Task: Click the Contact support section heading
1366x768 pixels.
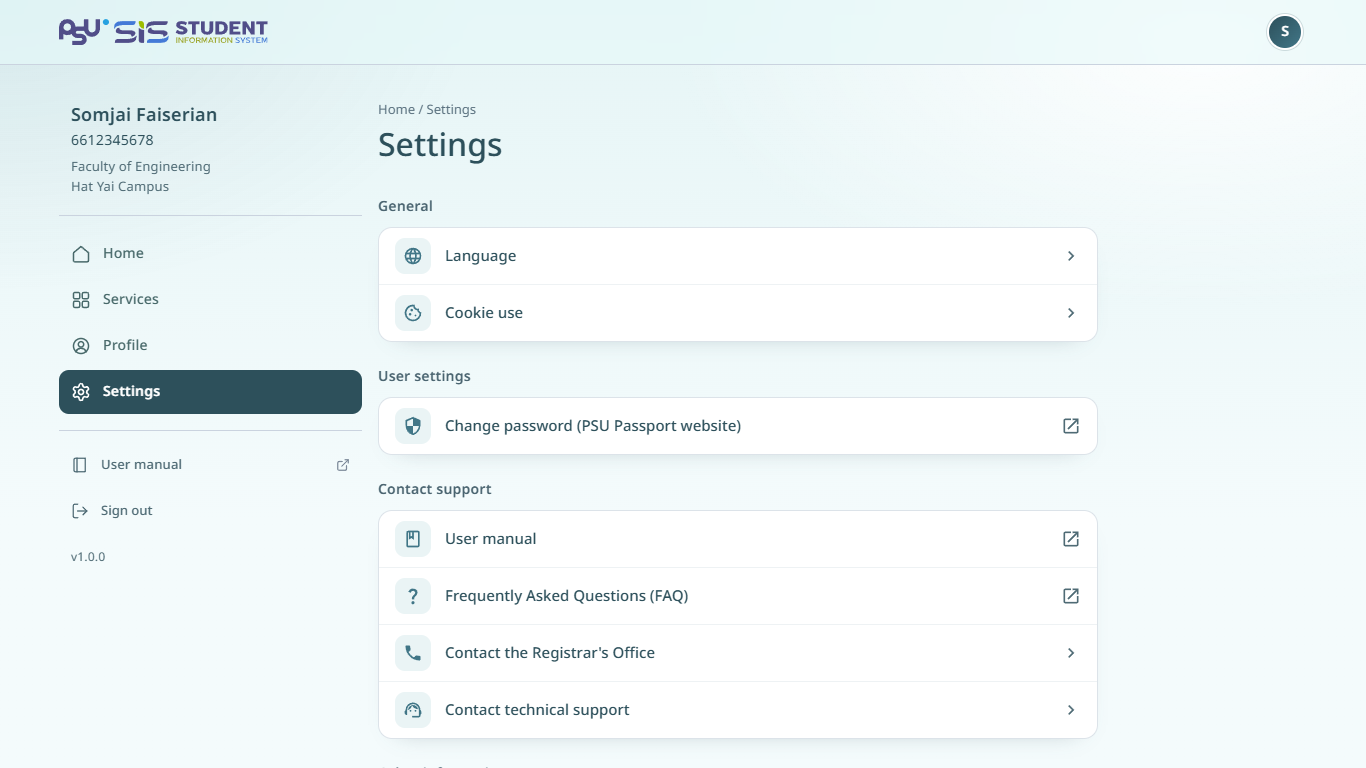Action: [x=435, y=490]
